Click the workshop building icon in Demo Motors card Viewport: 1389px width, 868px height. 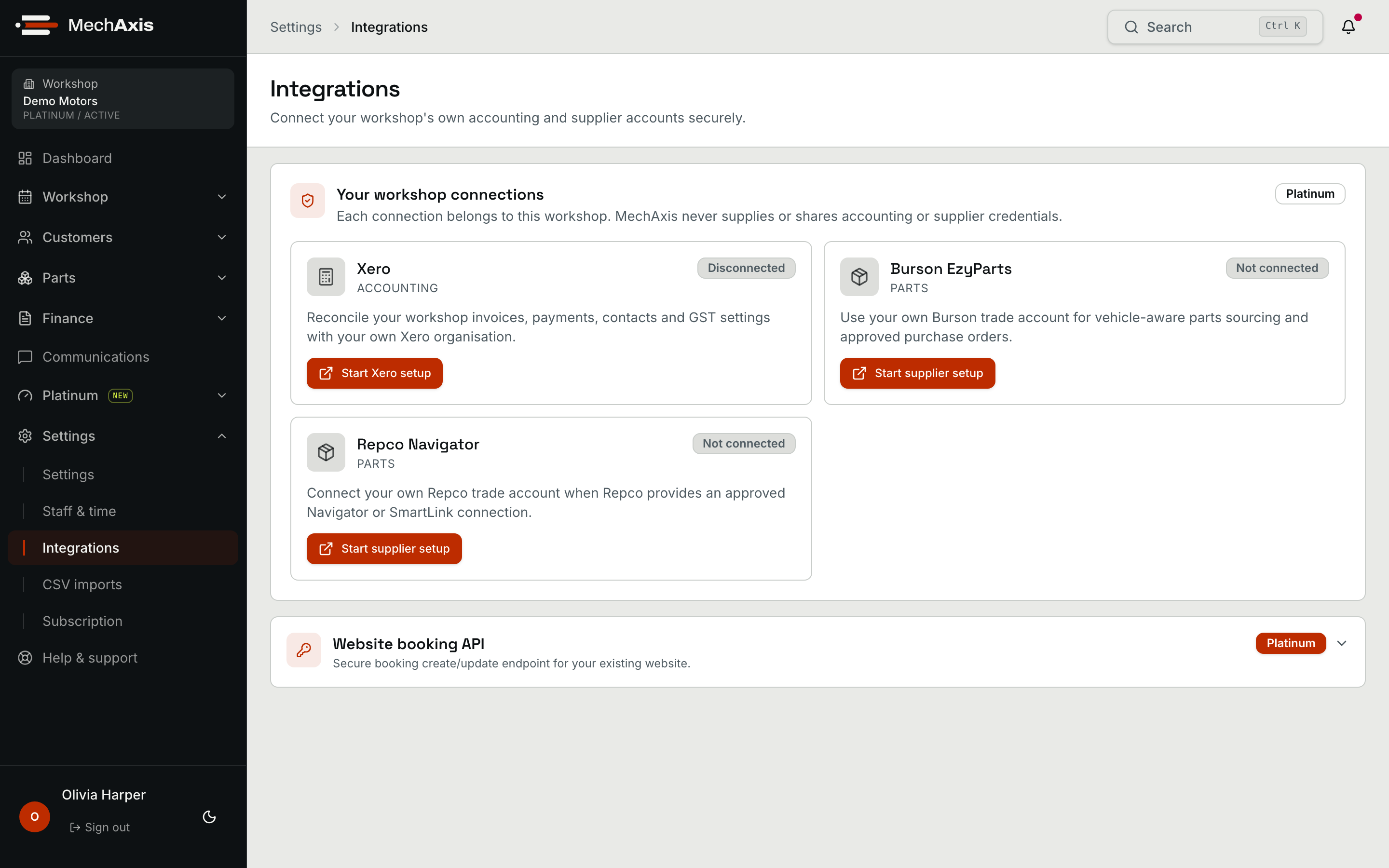pyautogui.click(x=29, y=84)
